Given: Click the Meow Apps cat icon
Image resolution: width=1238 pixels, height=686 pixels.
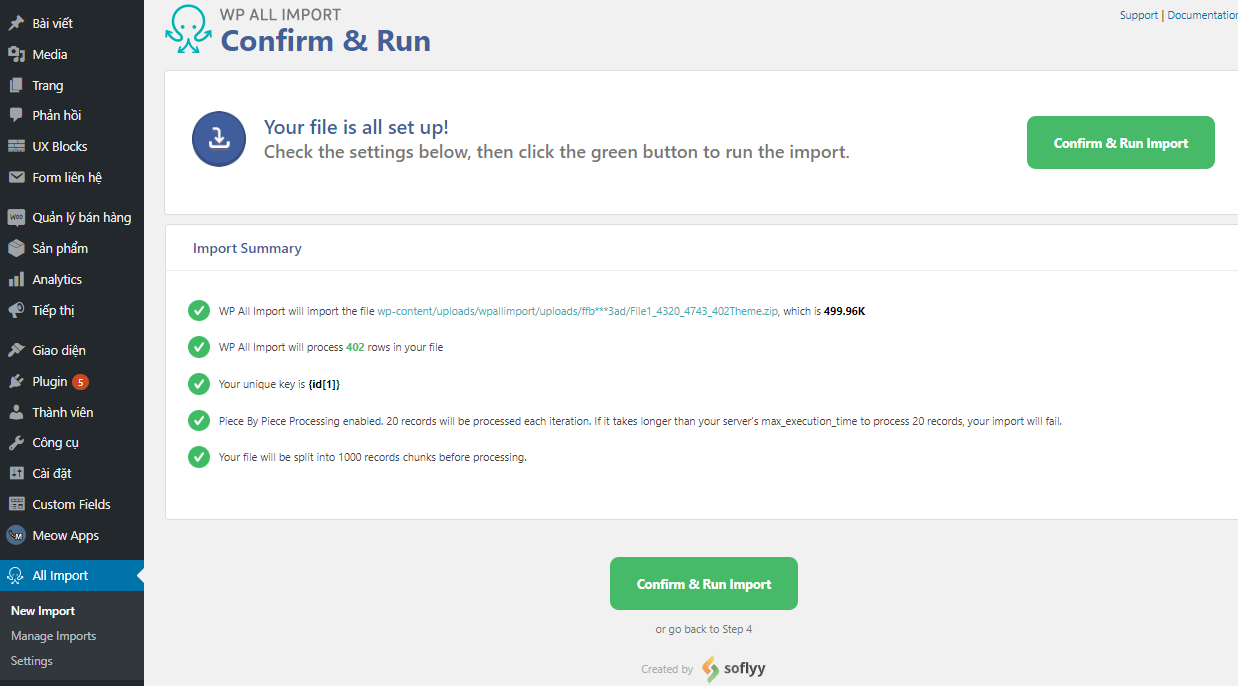Looking at the screenshot, I should 16,535.
